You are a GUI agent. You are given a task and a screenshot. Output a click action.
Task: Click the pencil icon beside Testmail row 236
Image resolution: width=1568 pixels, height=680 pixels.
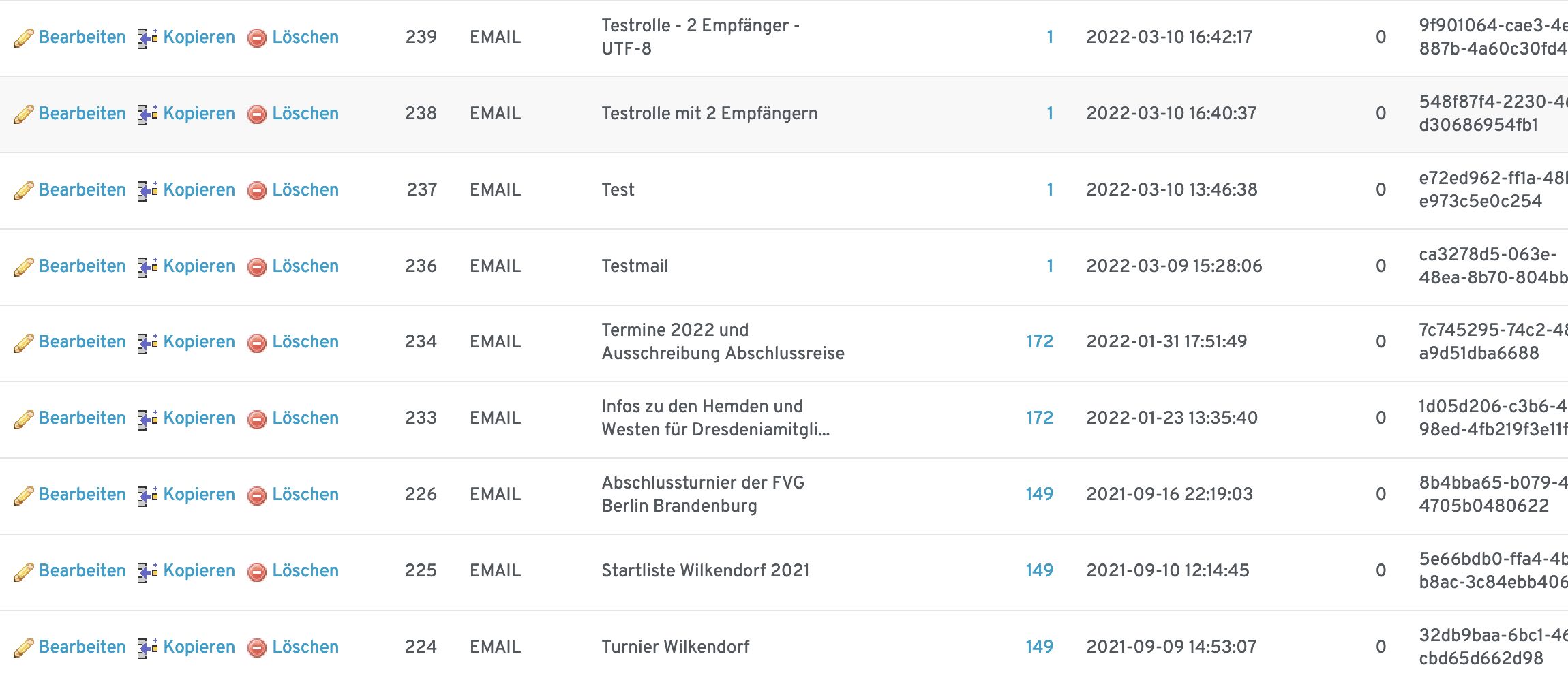pos(23,267)
